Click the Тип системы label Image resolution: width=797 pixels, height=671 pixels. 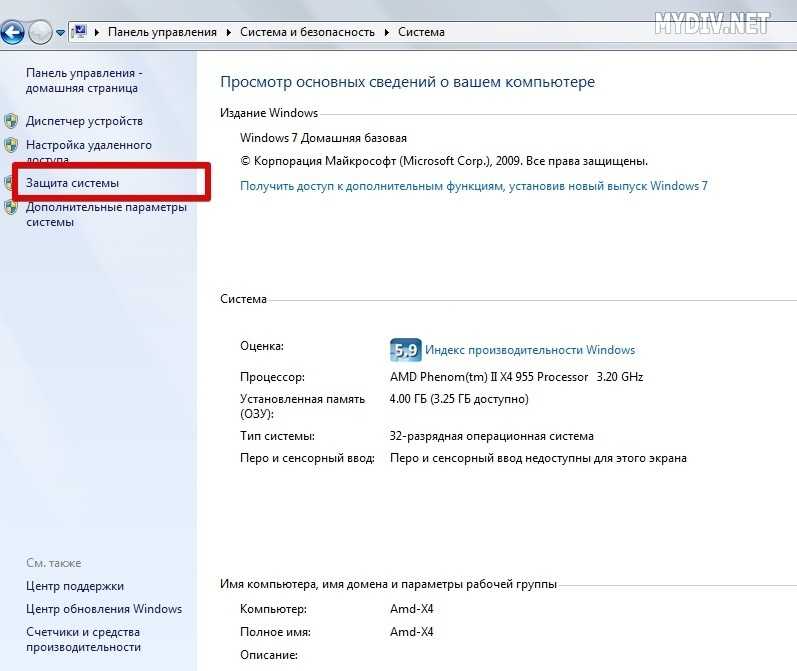(278, 436)
